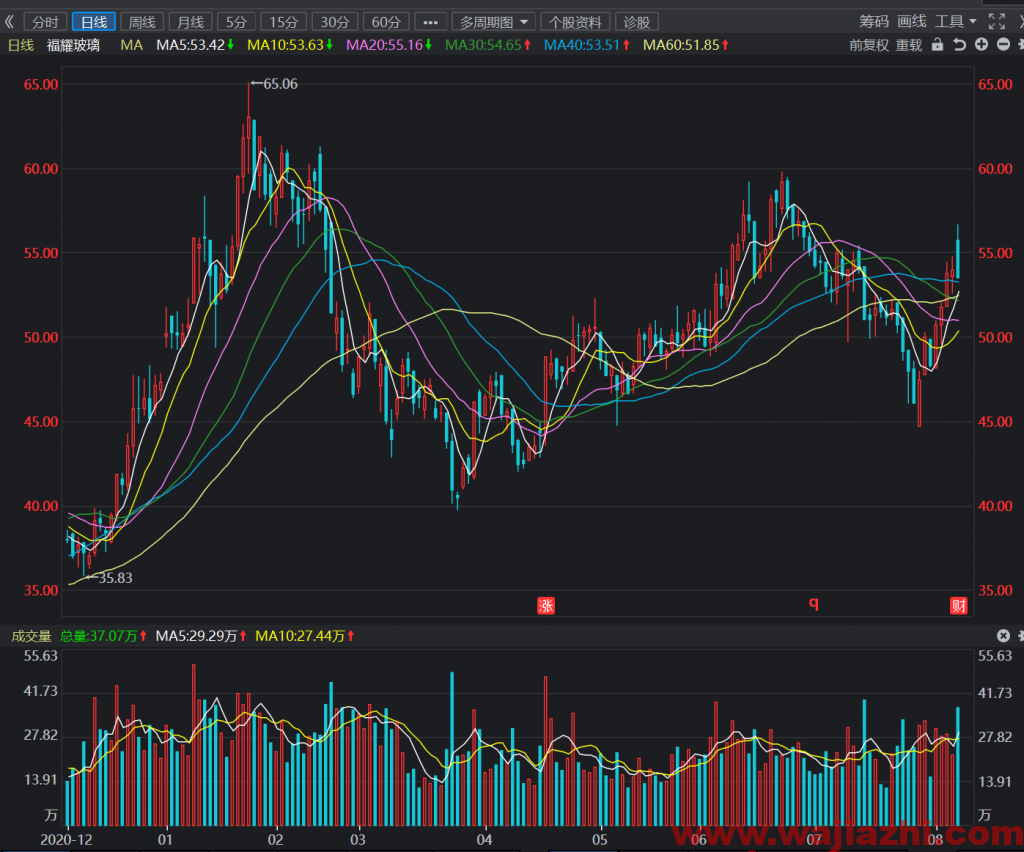This screenshot has width=1024, height=852.
Task: Switch to the 分时 intraday tab
Action: [x=45, y=22]
